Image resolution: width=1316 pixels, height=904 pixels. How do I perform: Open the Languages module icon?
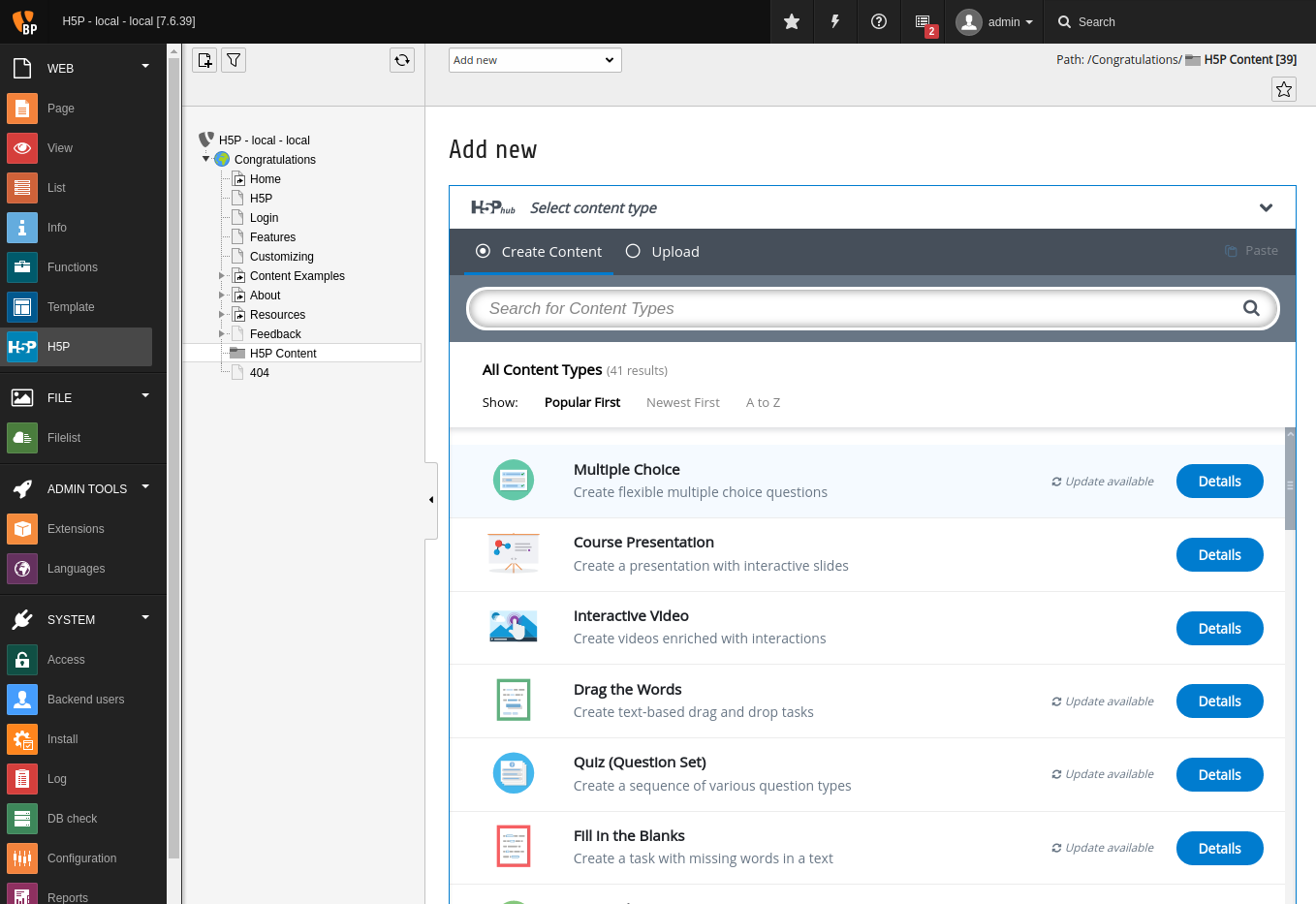22,569
